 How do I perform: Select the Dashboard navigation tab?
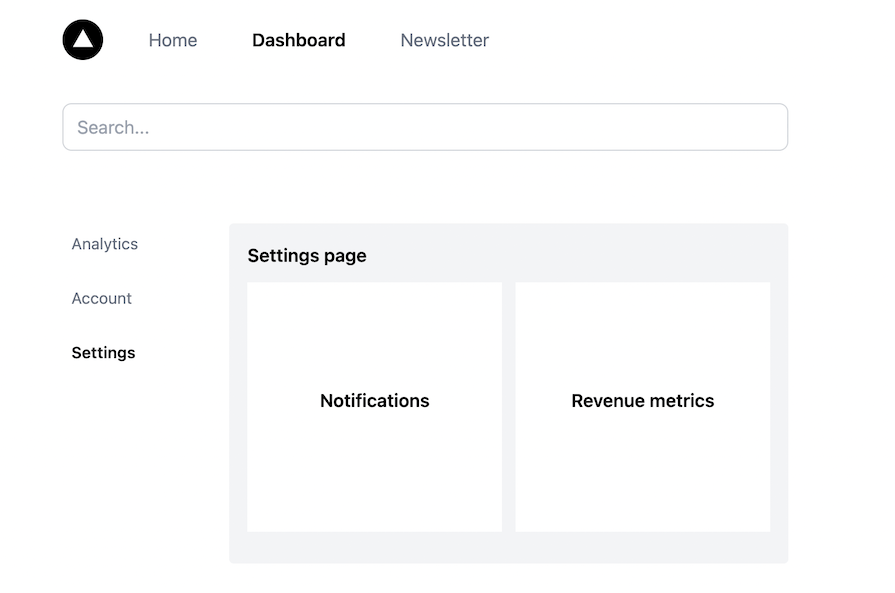pos(299,40)
